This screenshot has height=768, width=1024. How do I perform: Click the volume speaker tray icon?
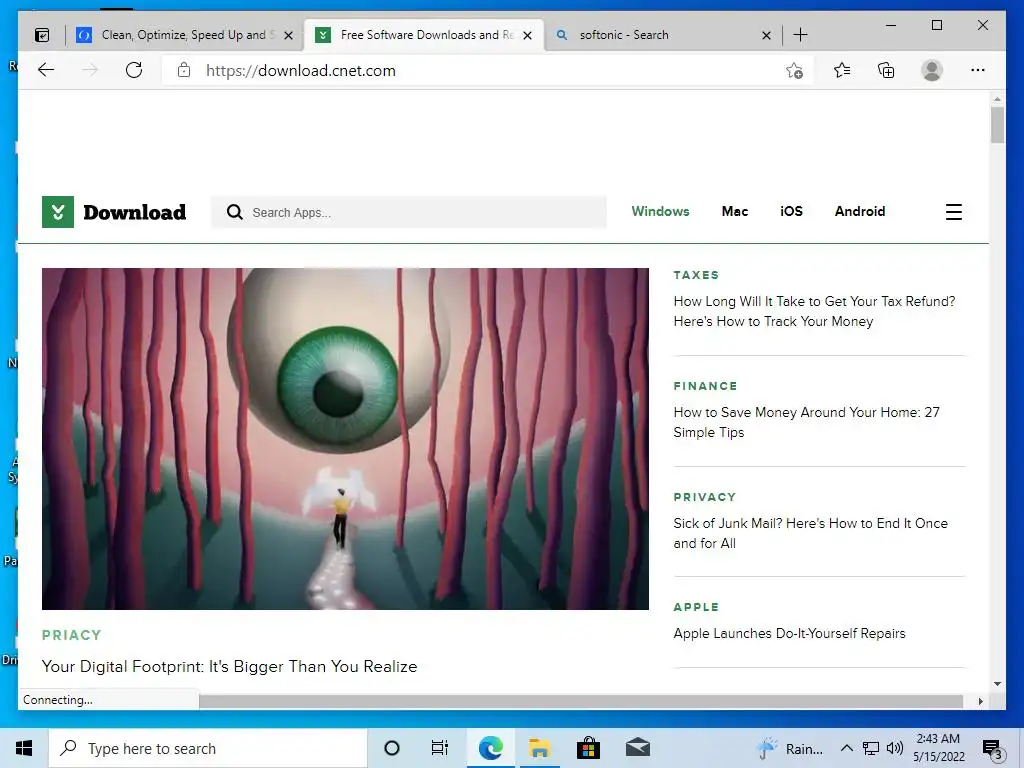tap(895, 748)
